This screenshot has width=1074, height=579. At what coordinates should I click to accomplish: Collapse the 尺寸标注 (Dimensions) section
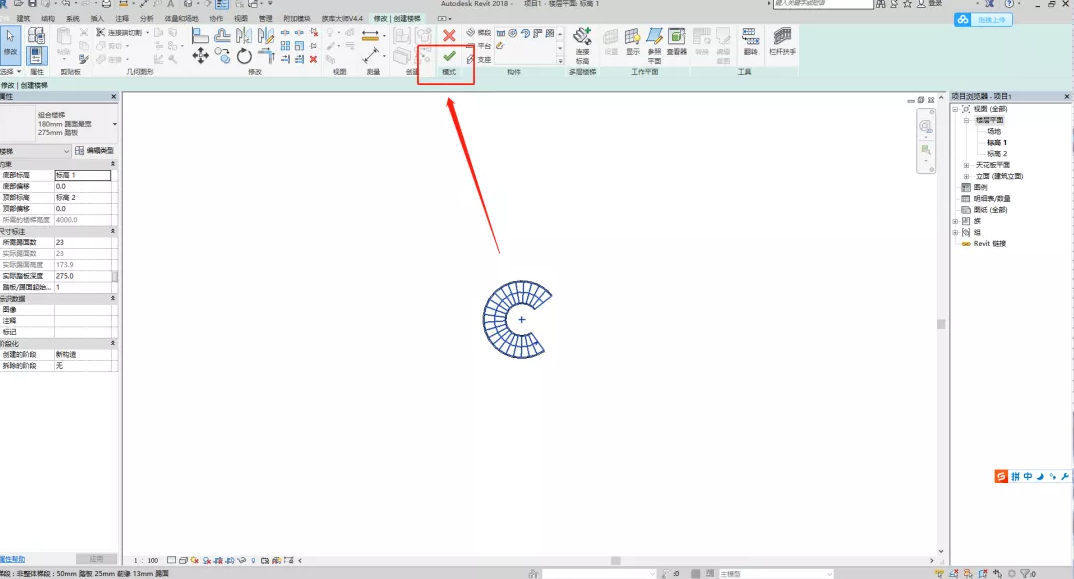click(x=112, y=231)
